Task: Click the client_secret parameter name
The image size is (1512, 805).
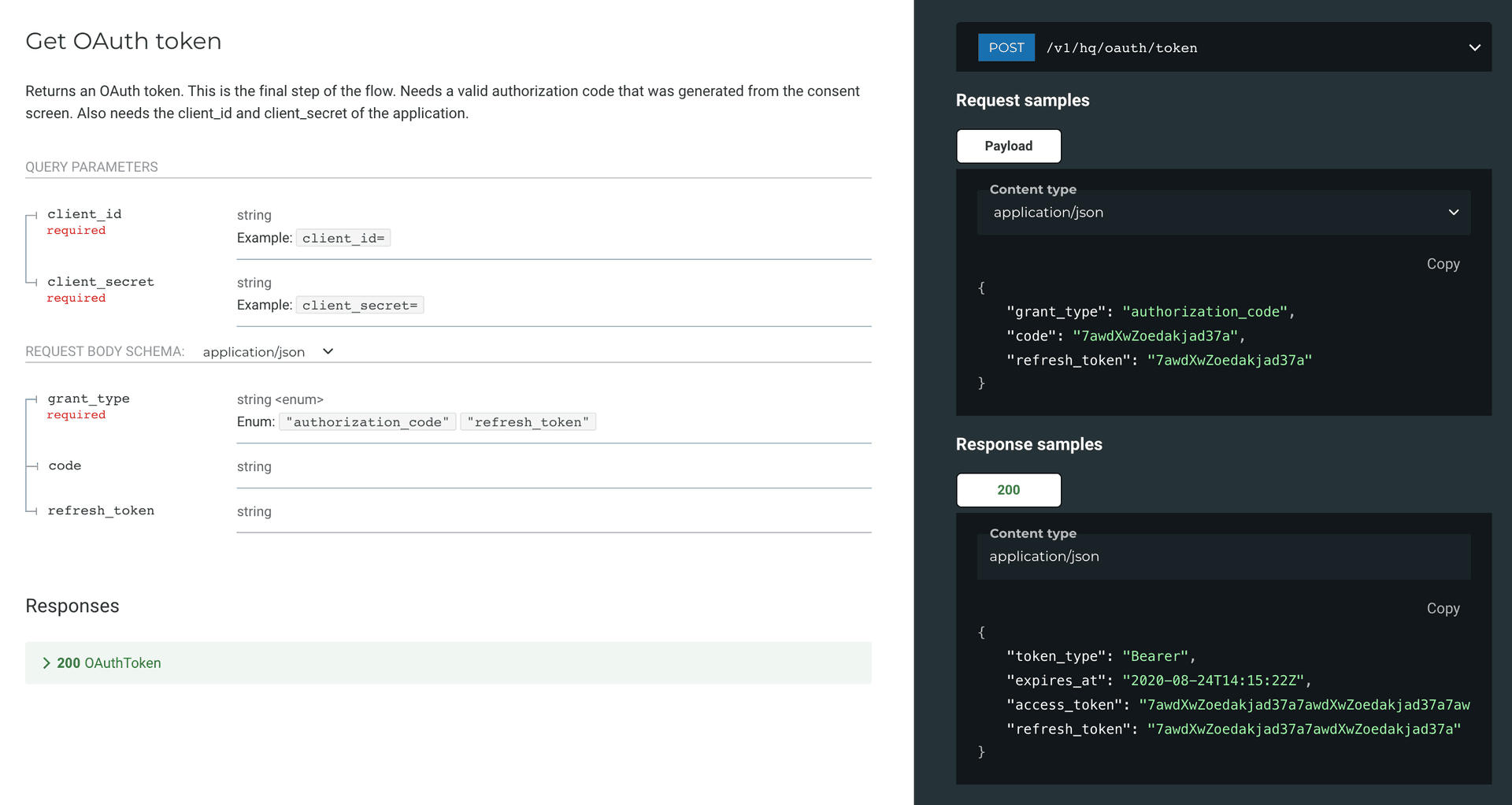Action: tap(101, 282)
